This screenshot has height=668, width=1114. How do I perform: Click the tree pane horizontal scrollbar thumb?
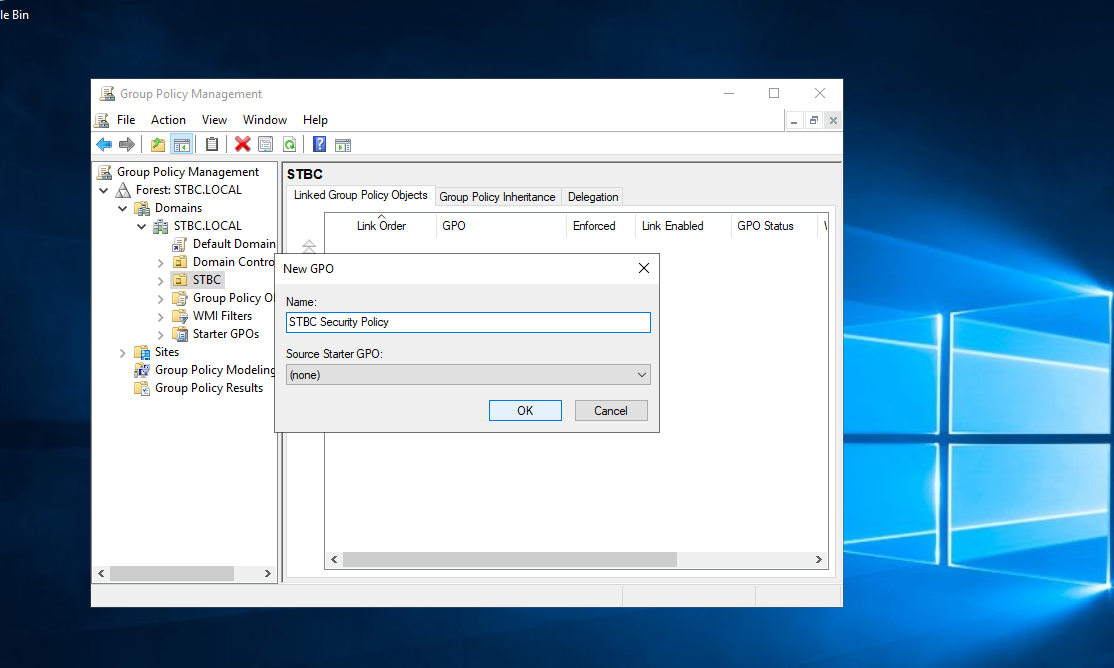coord(172,573)
